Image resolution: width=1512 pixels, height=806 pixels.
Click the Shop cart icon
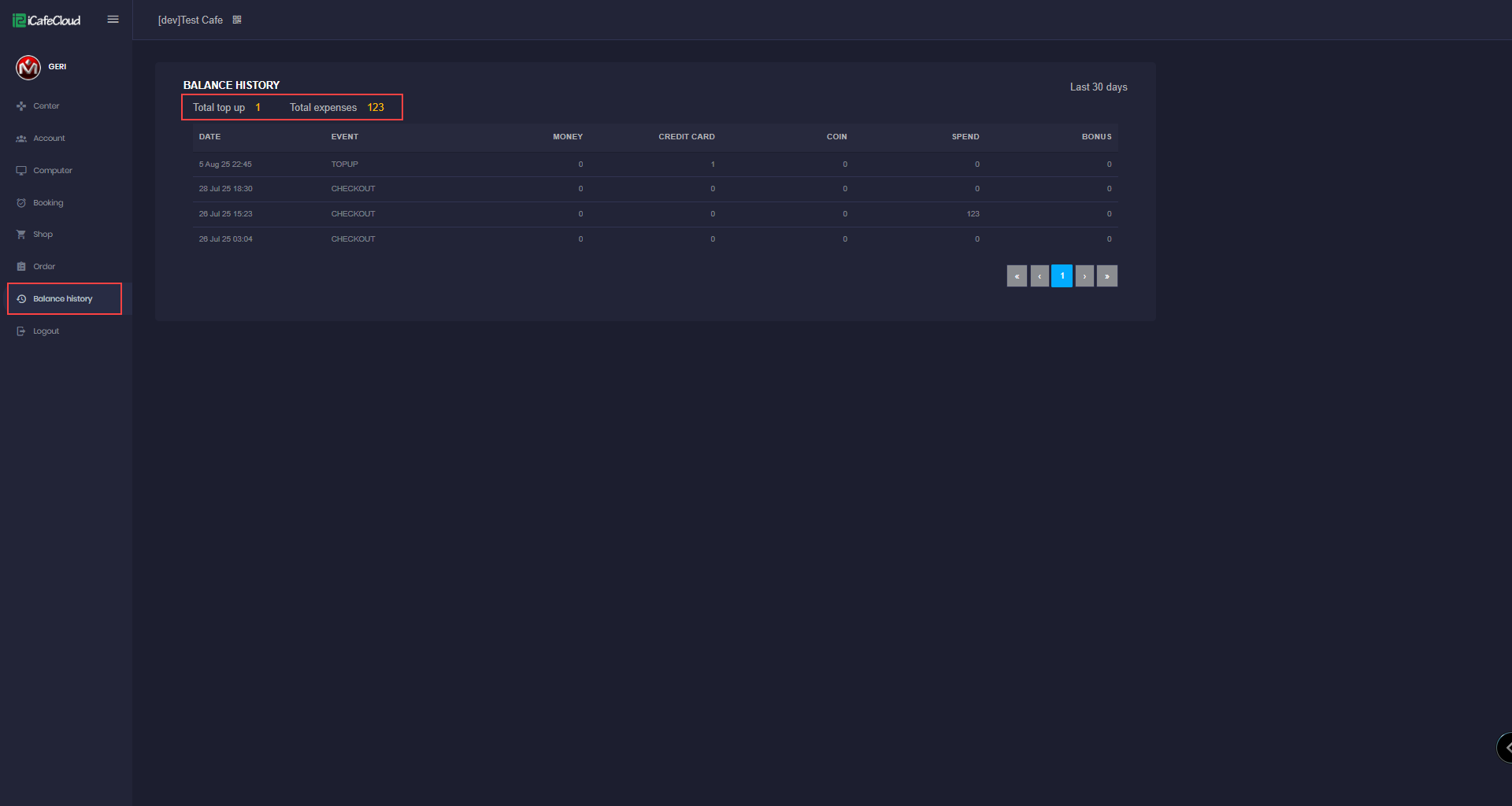pyautogui.click(x=21, y=235)
